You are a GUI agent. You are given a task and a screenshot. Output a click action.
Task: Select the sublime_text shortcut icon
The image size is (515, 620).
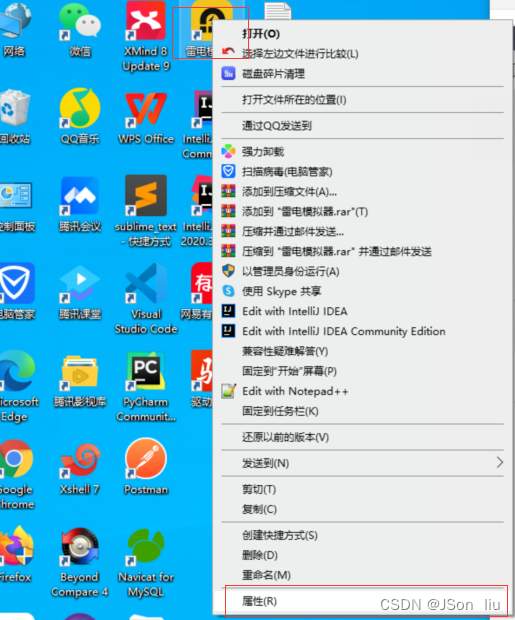[x=146, y=195]
